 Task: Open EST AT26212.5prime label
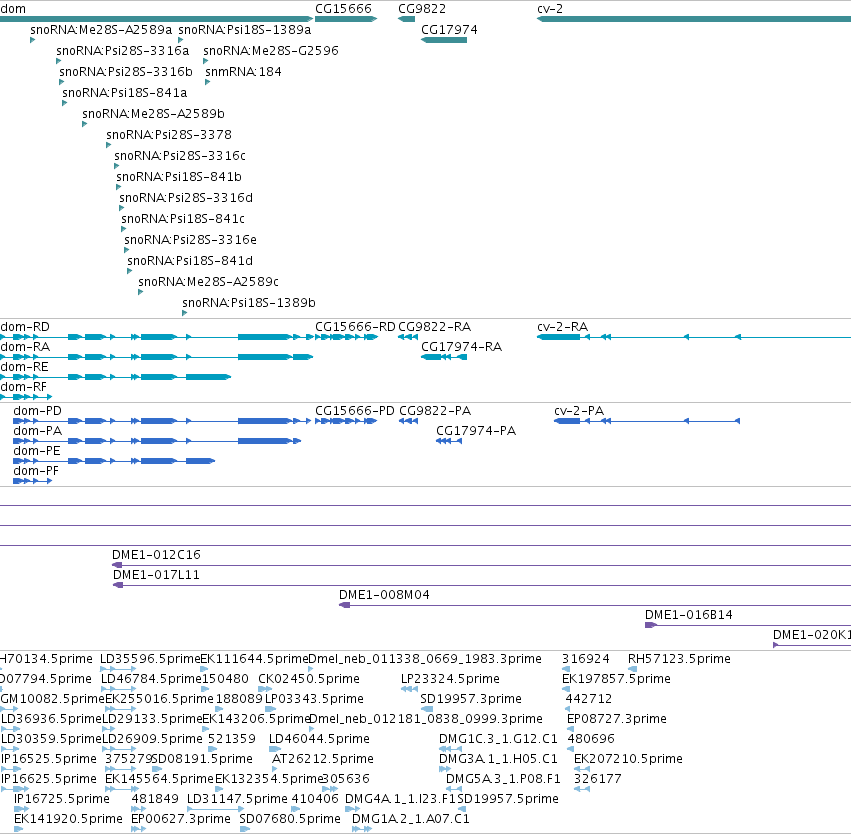click(x=322, y=759)
